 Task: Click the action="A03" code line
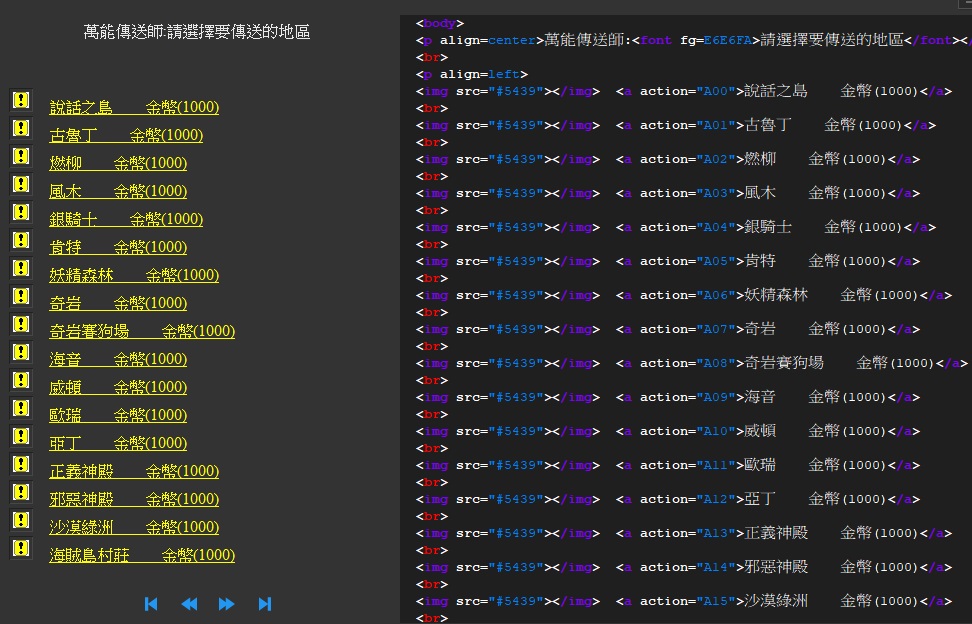pyautogui.click(x=668, y=193)
